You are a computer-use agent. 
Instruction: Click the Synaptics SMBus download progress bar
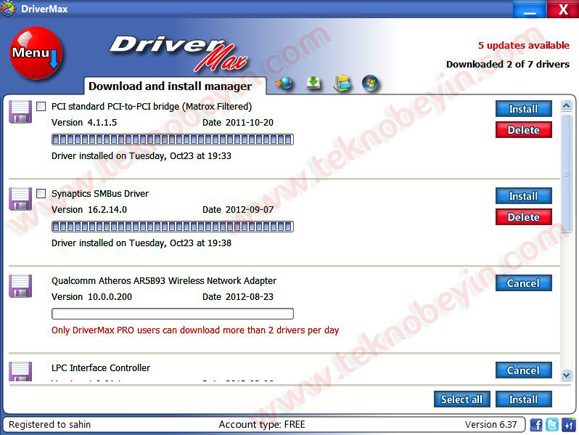172,226
